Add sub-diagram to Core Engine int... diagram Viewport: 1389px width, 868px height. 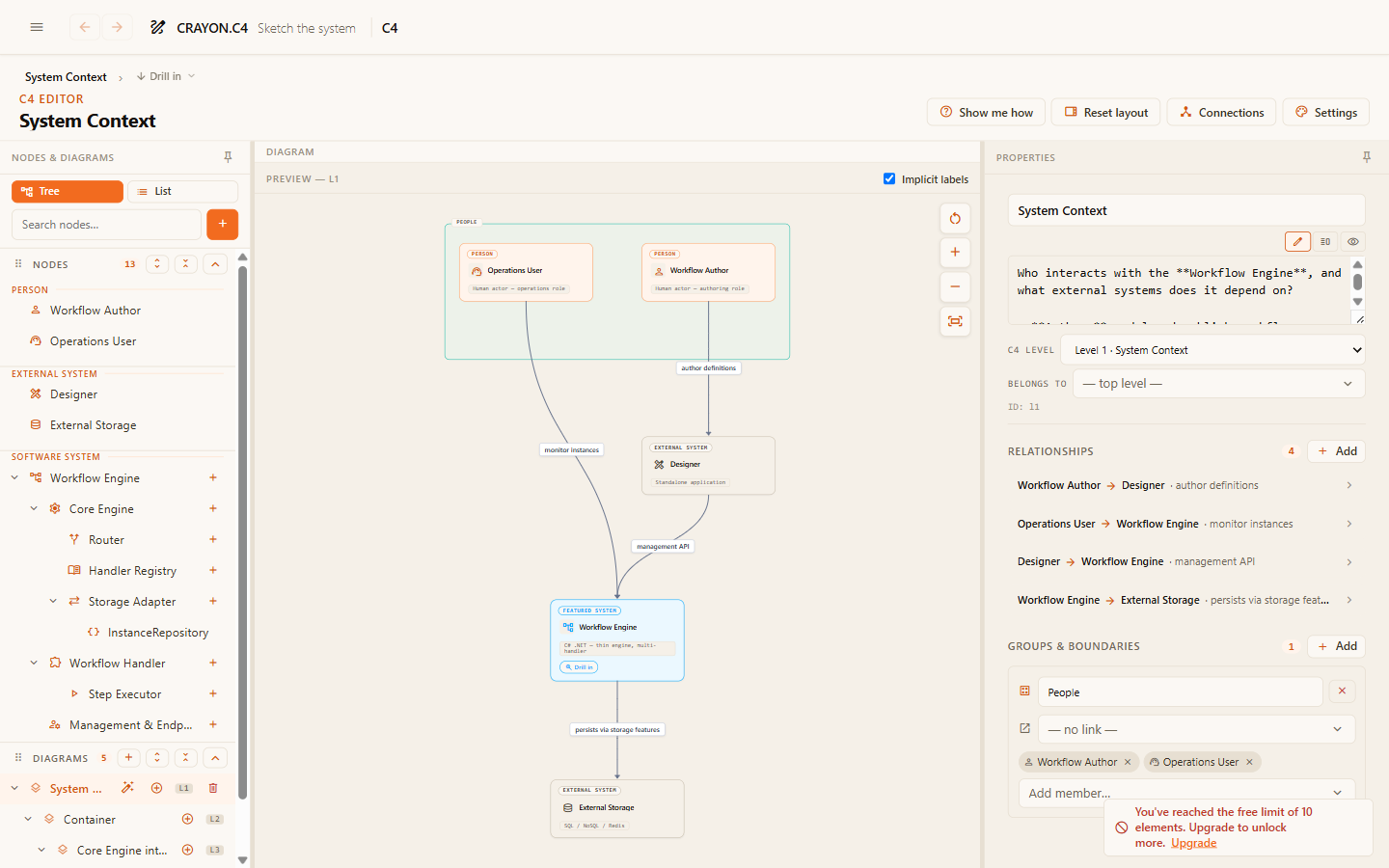click(188, 850)
